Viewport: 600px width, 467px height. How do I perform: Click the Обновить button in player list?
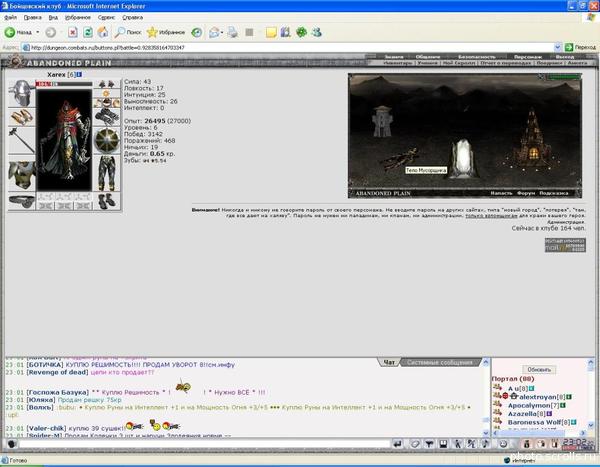[539, 370]
